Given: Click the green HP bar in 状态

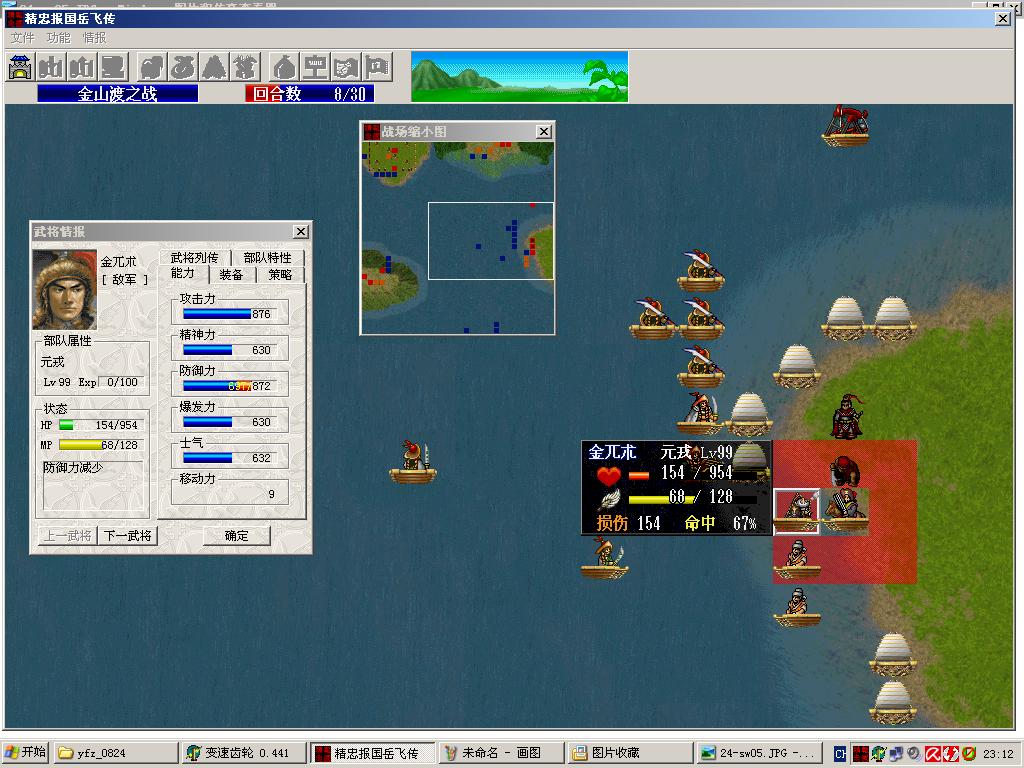Looking at the screenshot, I should (x=67, y=425).
